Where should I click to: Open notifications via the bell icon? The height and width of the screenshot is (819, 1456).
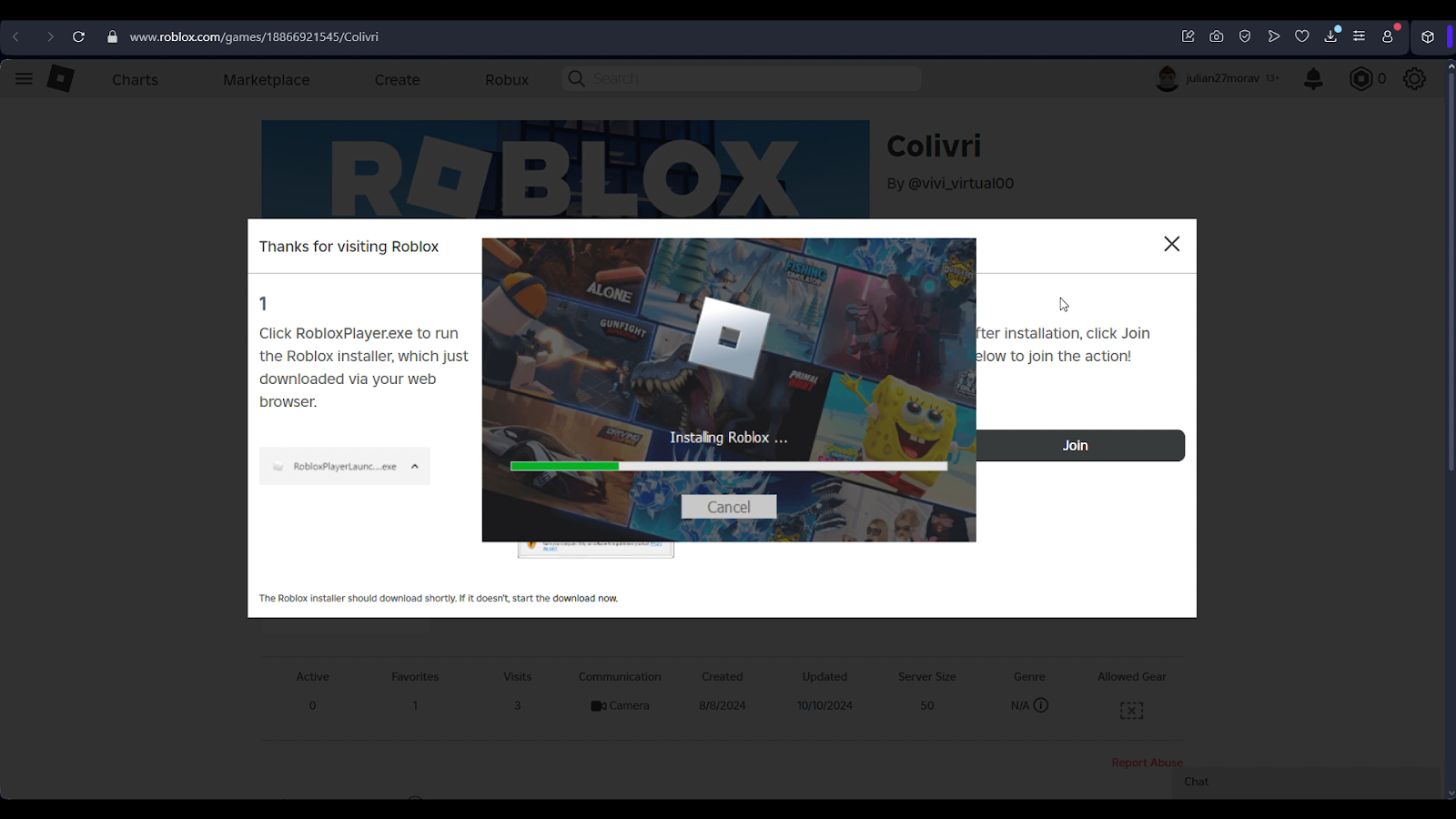[1313, 78]
